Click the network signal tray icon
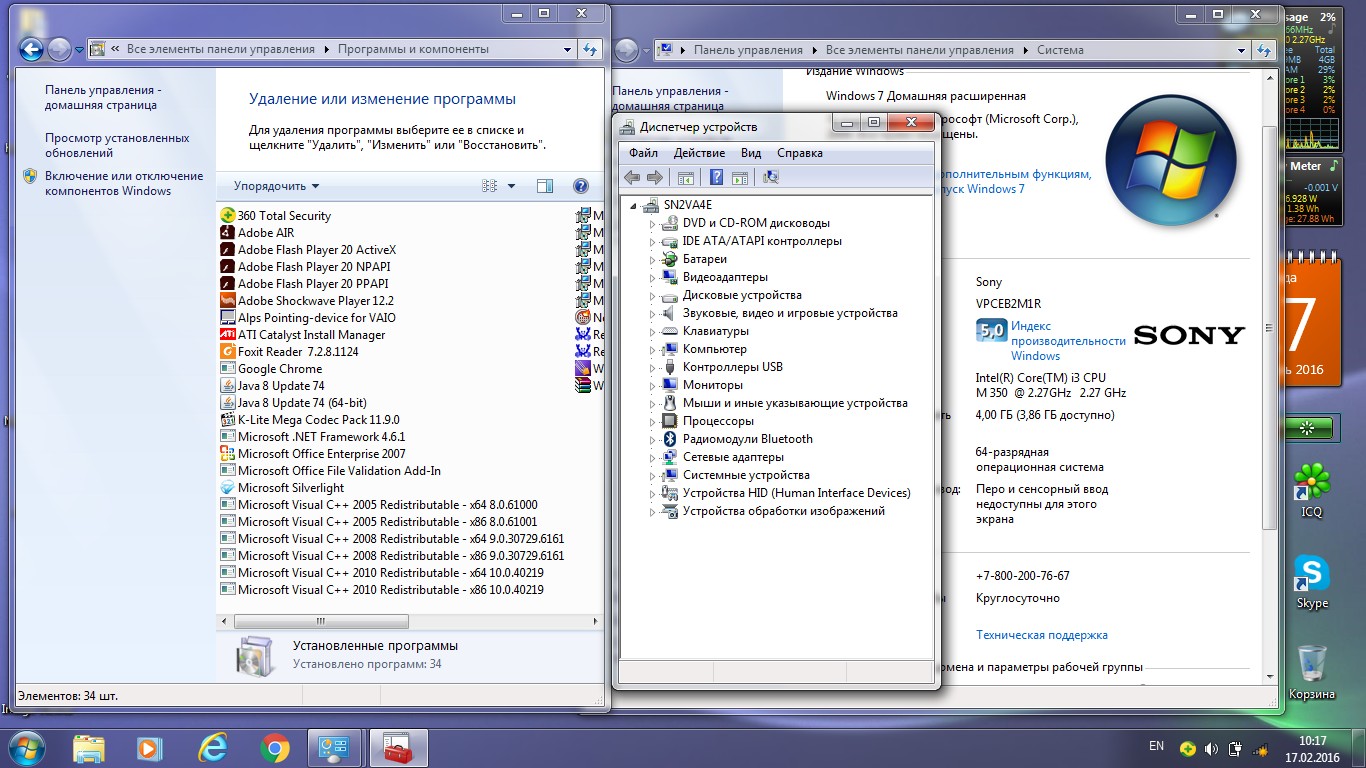The image size is (1366, 768). [1260, 748]
